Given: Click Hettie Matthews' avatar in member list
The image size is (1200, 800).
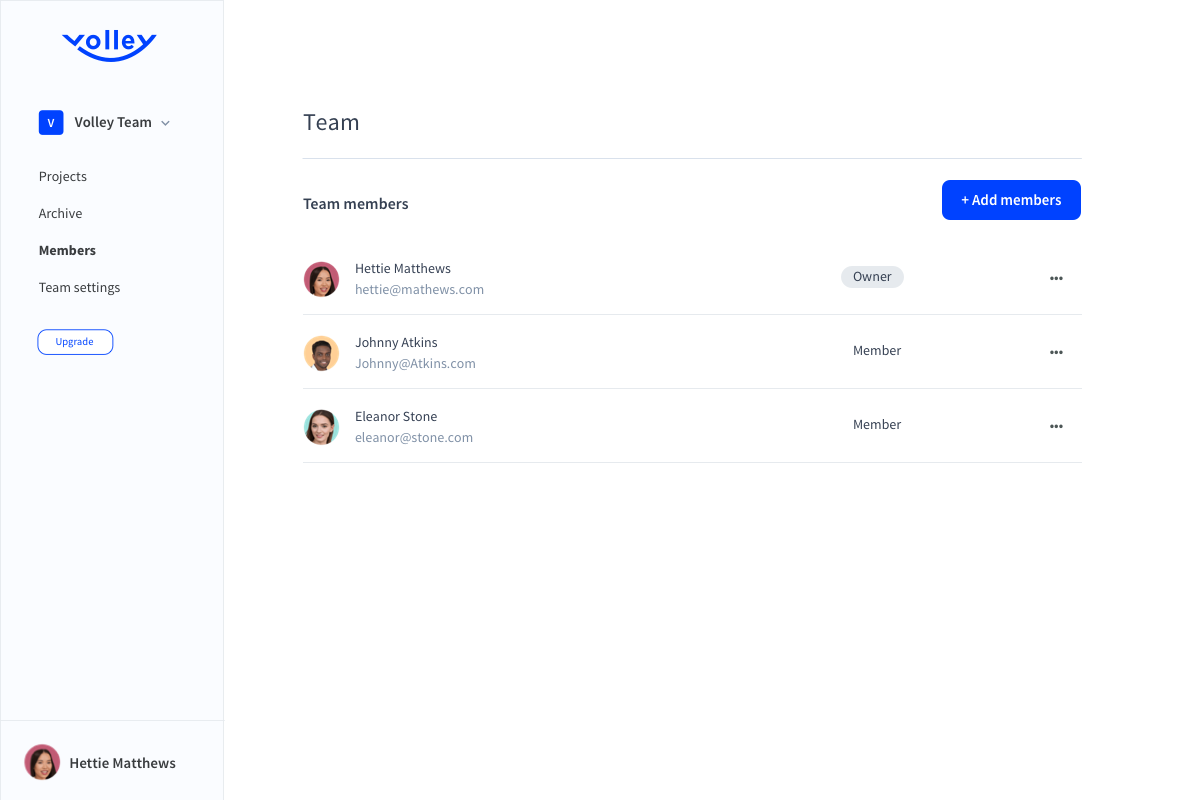Looking at the screenshot, I should [x=321, y=279].
